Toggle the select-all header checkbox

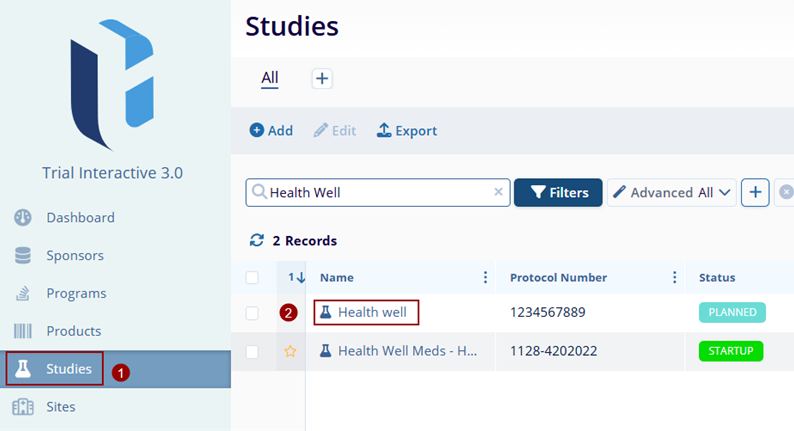[252, 277]
